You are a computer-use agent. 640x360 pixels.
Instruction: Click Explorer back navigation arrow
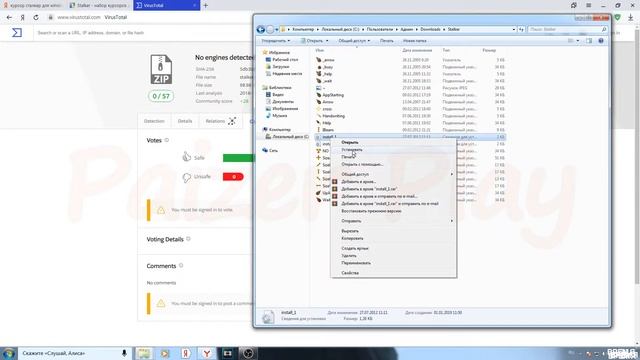[261, 29]
